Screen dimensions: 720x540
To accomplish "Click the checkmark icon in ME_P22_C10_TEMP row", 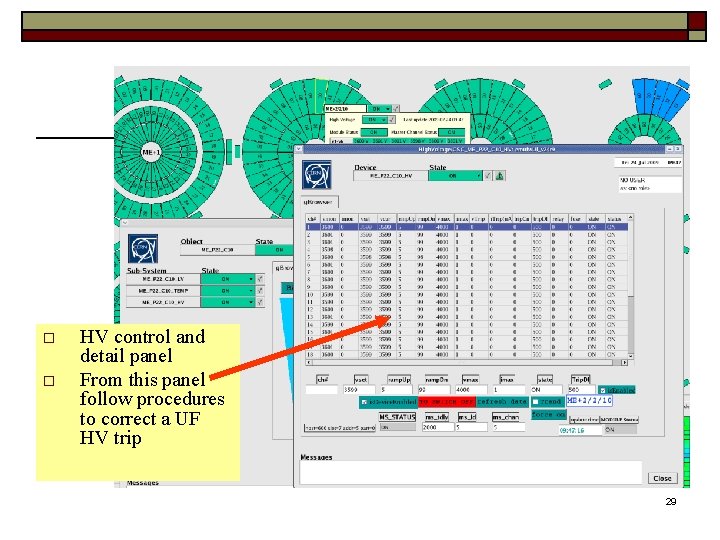I will (x=260, y=291).
